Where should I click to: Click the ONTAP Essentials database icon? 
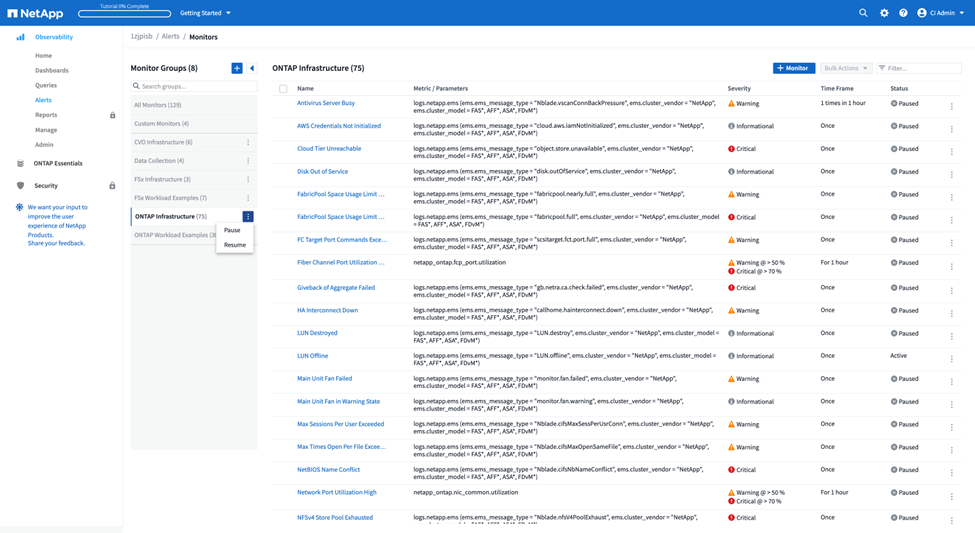click(x=21, y=164)
